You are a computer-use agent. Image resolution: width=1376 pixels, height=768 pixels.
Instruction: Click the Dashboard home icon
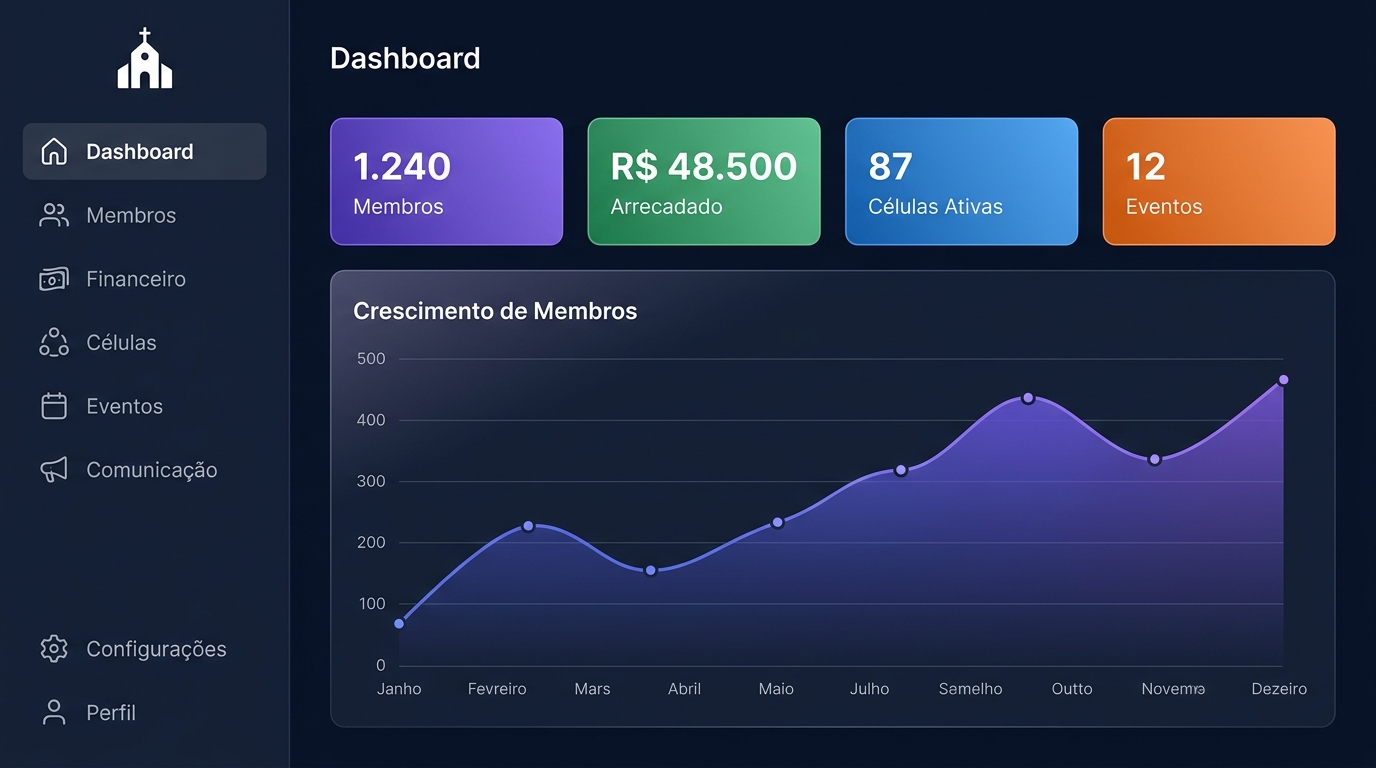click(x=54, y=152)
